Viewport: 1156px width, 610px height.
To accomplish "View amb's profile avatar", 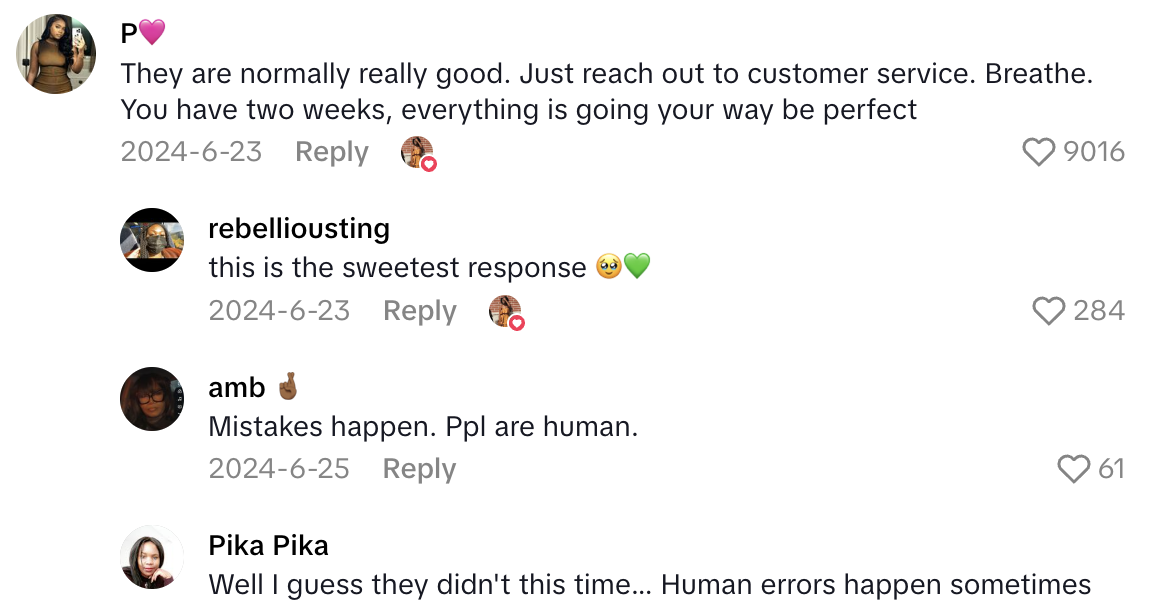I will pyautogui.click(x=152, y=399).
